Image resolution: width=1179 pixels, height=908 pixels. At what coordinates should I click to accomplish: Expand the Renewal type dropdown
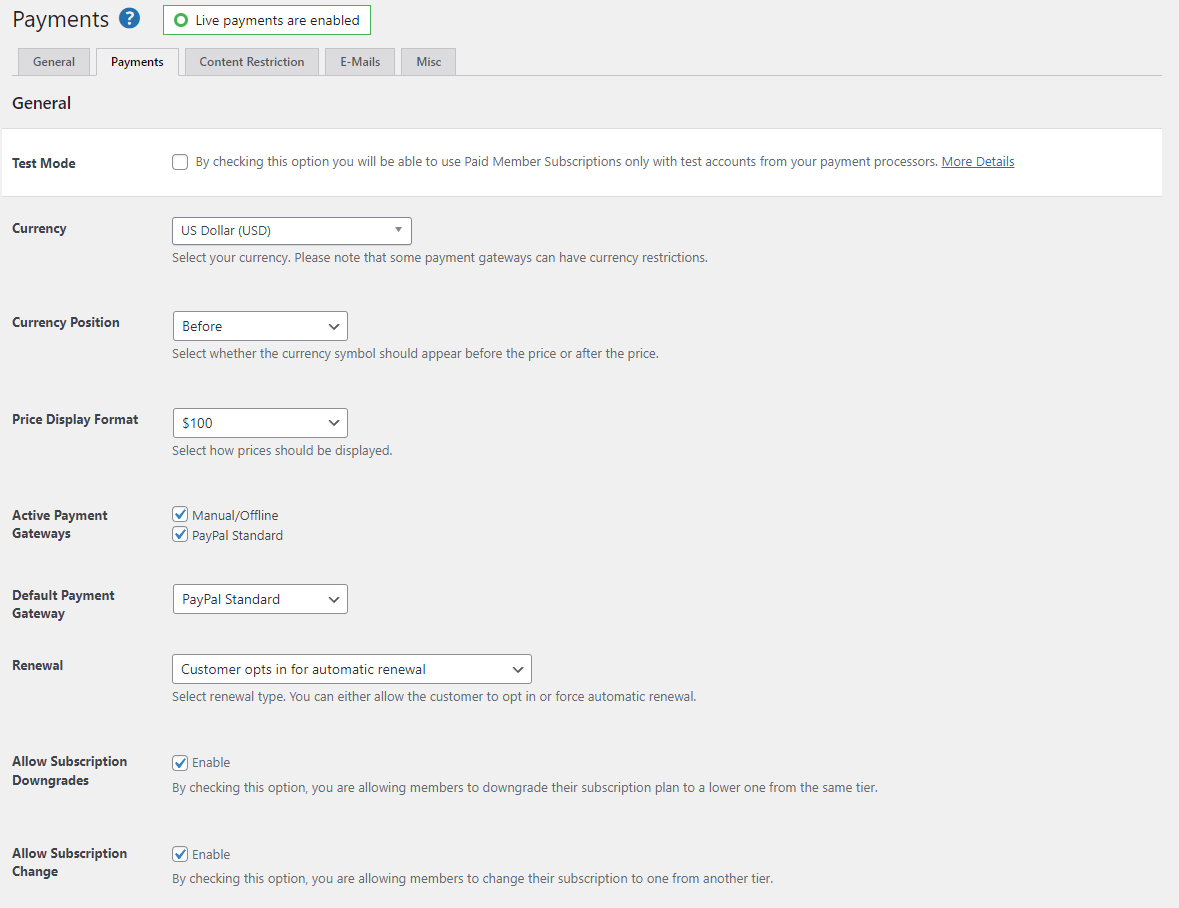coord(352,669)
